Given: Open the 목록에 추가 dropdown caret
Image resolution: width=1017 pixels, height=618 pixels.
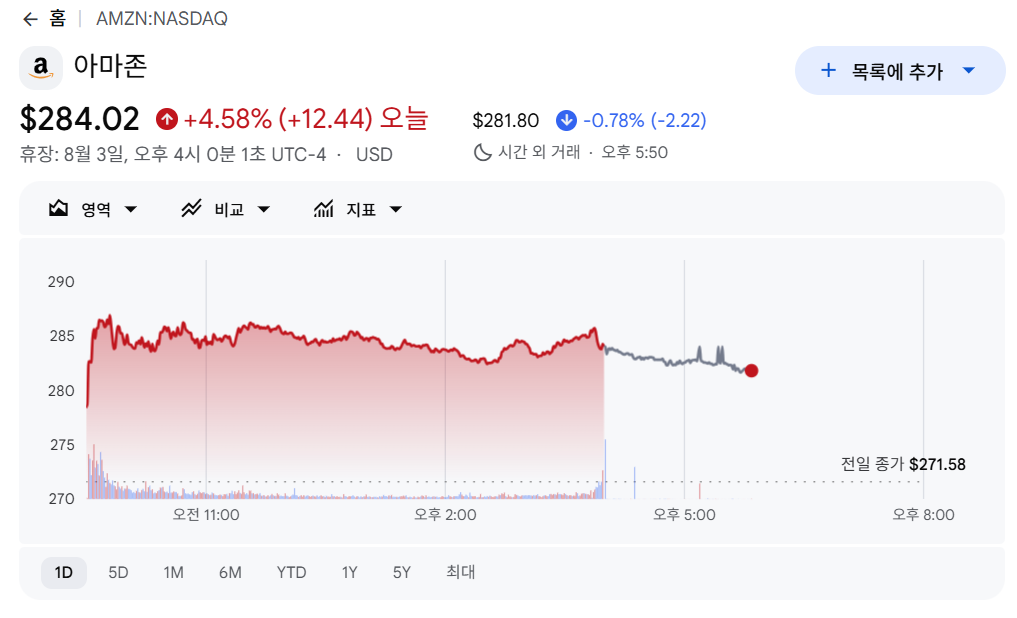Looking at the screenshot, I should tap(969, 70).
